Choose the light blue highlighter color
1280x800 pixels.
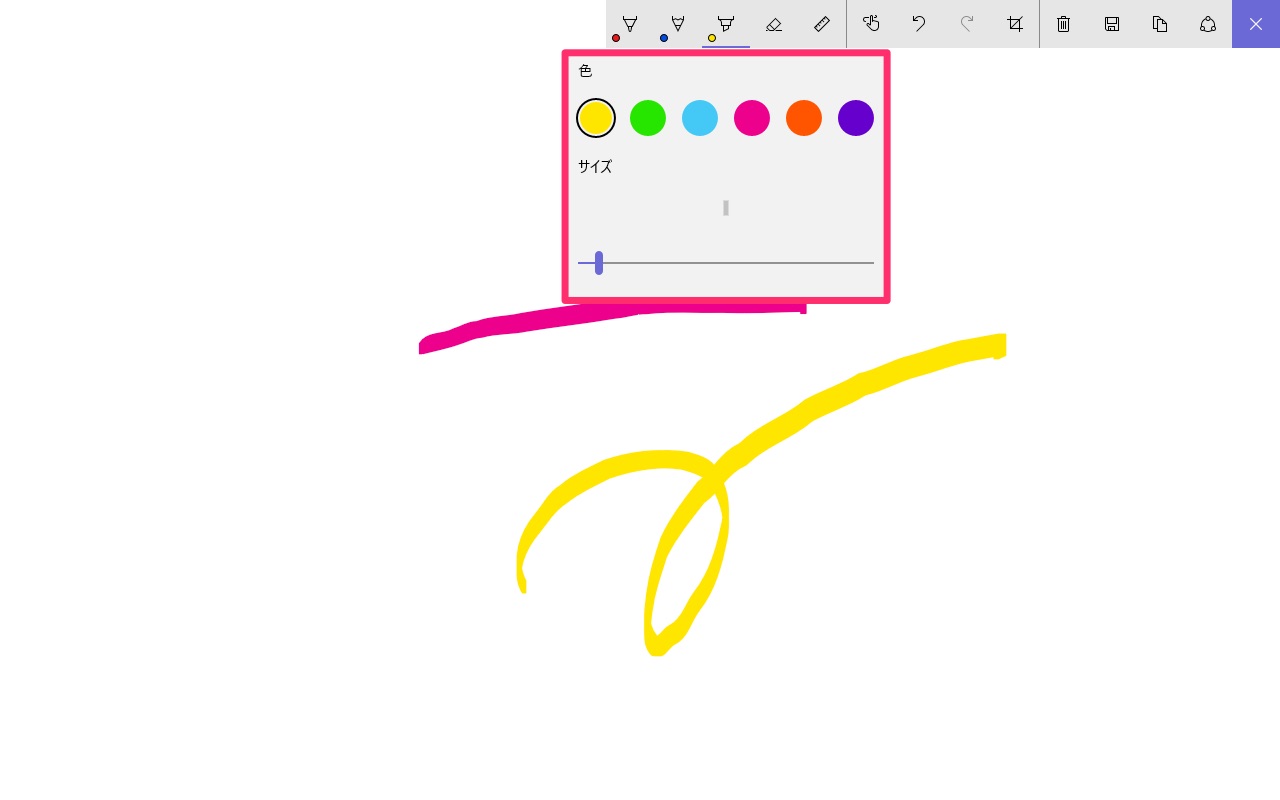coord(700,118)
